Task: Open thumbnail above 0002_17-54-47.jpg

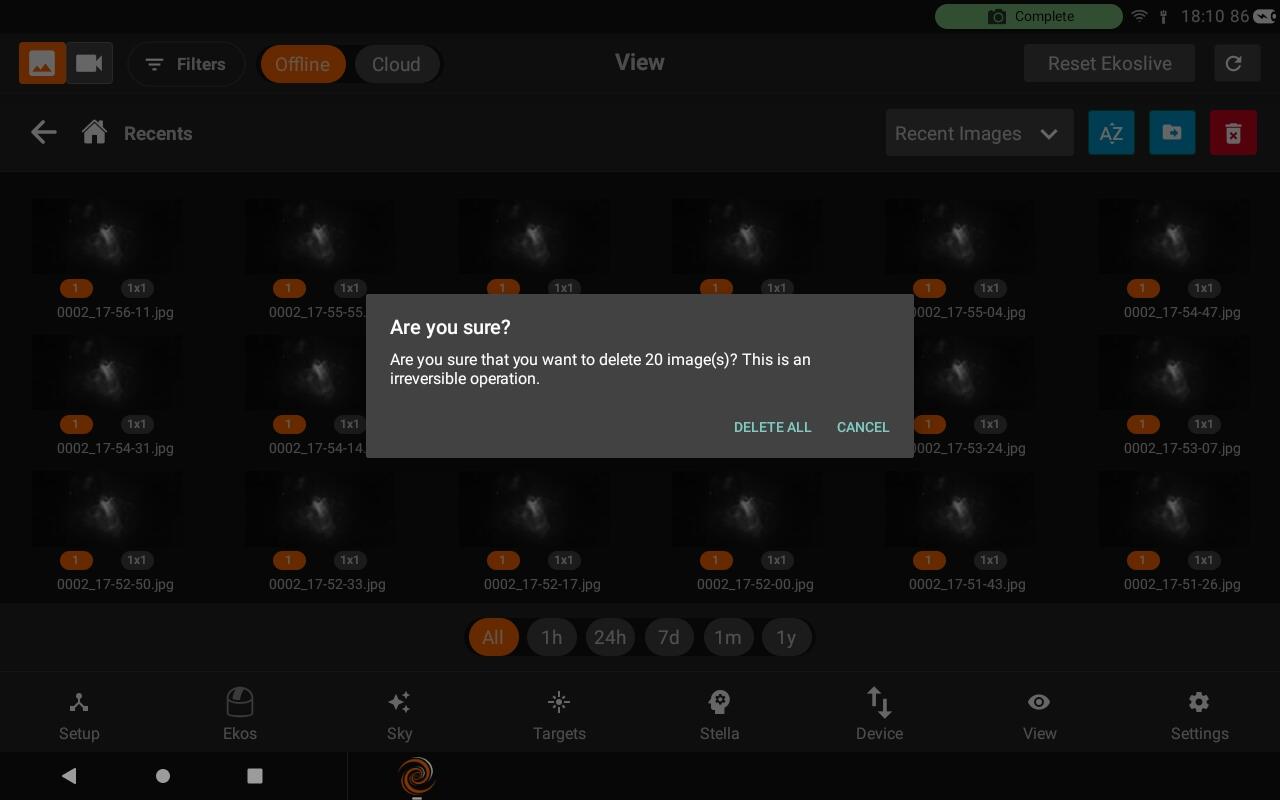Action: click(x=1173, y=236)
